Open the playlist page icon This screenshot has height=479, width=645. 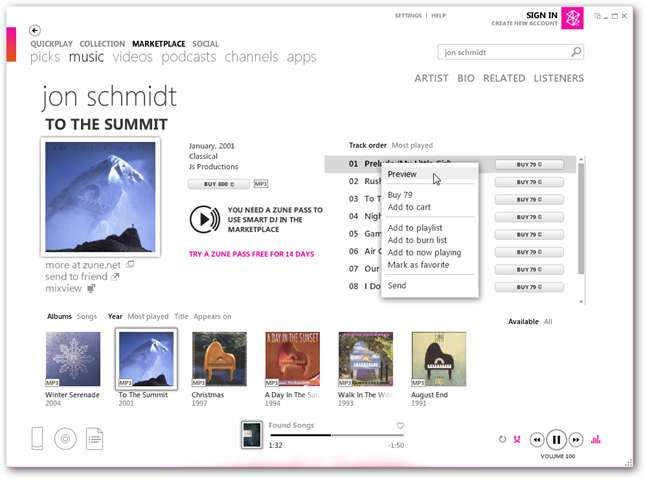[95, 439]
